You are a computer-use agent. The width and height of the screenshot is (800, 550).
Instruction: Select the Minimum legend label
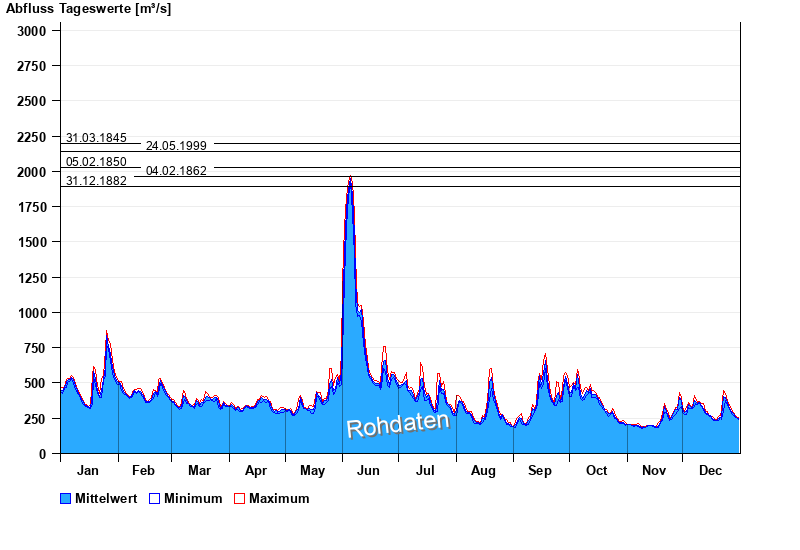[x=193, y=499]
